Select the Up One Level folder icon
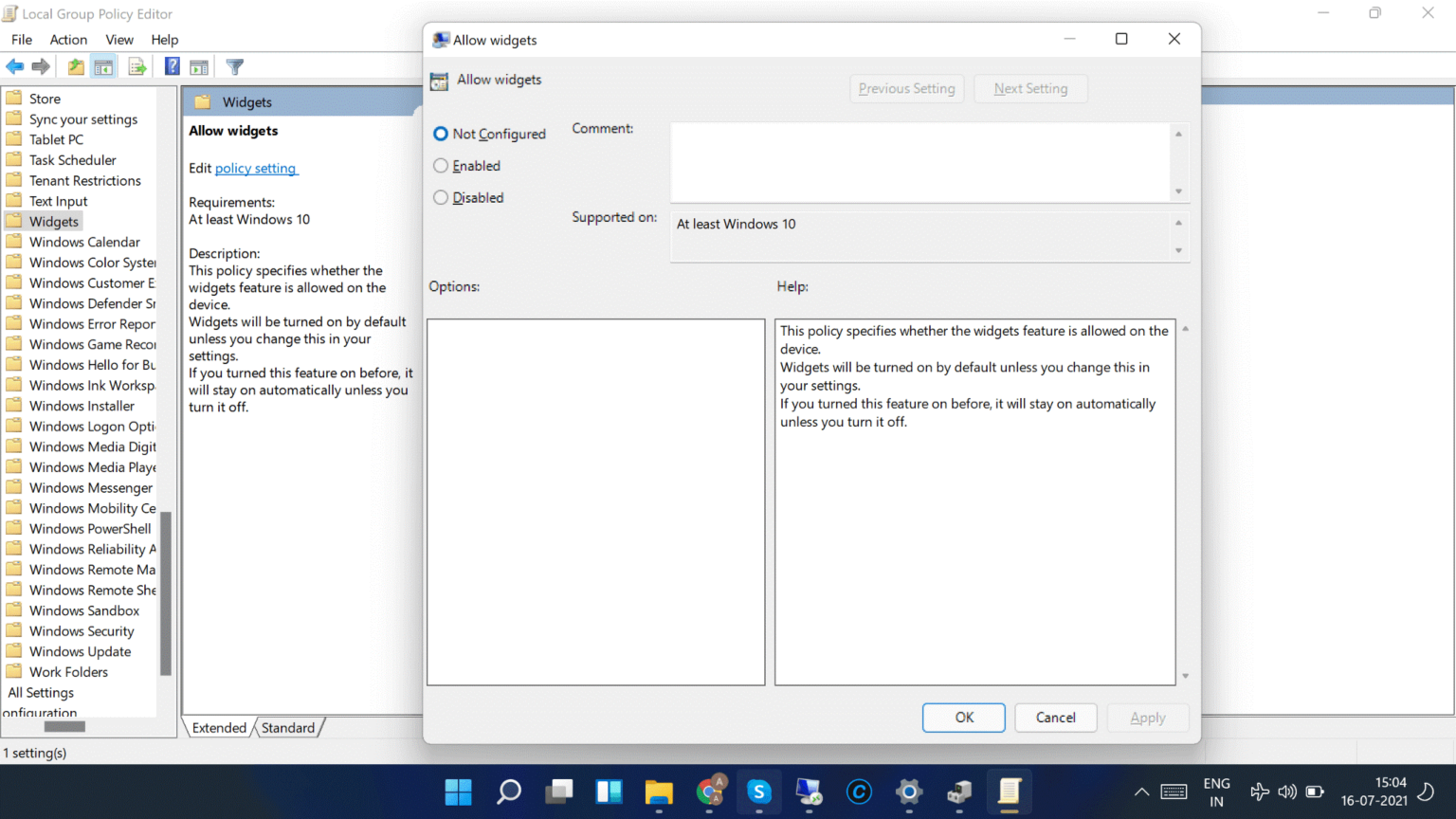The height and width of the screenshot is (819, 1456). click(74, 66)
